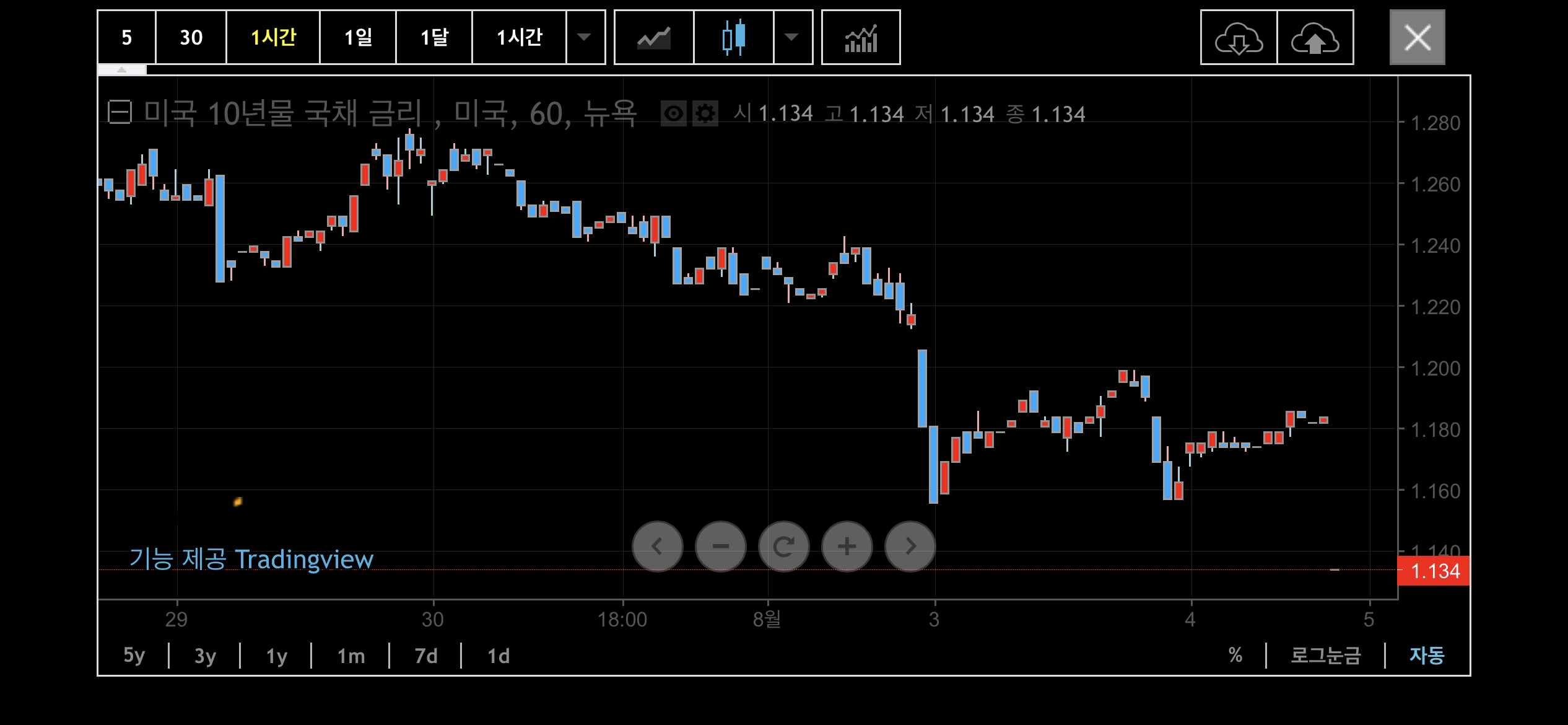Viewport: 1568px width, 725px height.
Task: Set range to 1m
Action: [x=351, y=656]
